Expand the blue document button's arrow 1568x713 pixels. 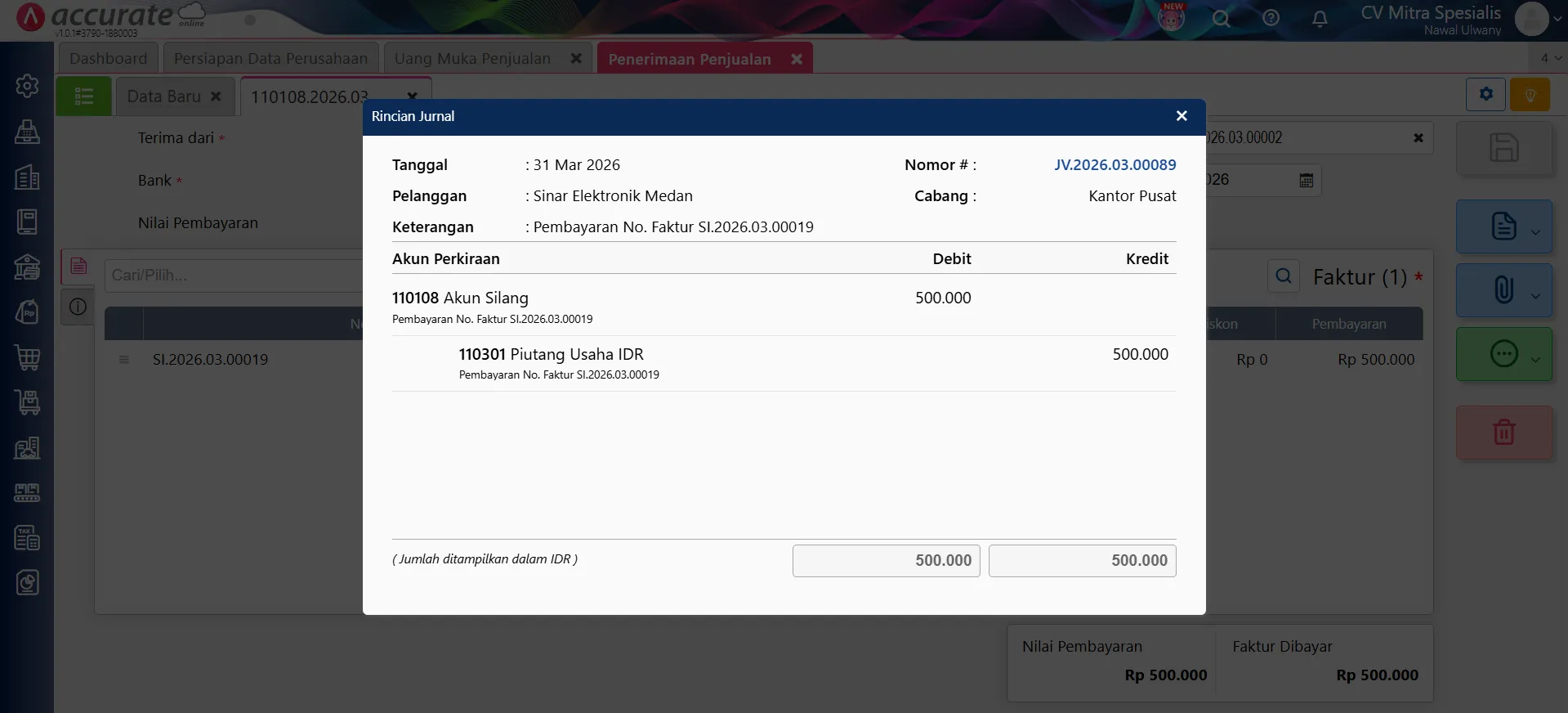pos(1535,232)
